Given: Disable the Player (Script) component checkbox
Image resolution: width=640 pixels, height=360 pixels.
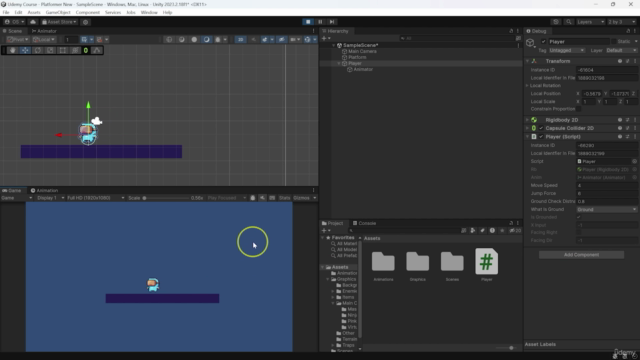Looking at the screenshot, I should pos(541,137).
